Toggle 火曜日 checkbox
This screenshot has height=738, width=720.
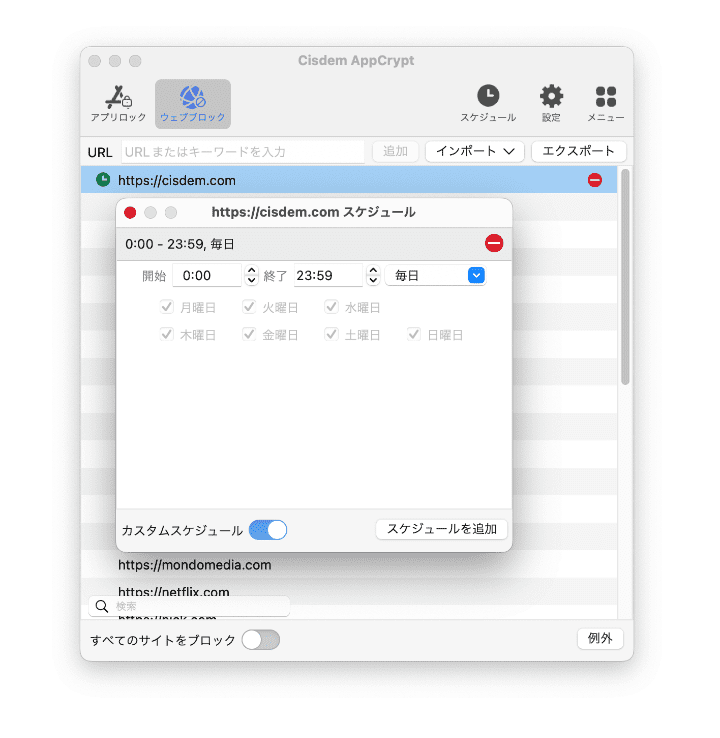(249, 307)
